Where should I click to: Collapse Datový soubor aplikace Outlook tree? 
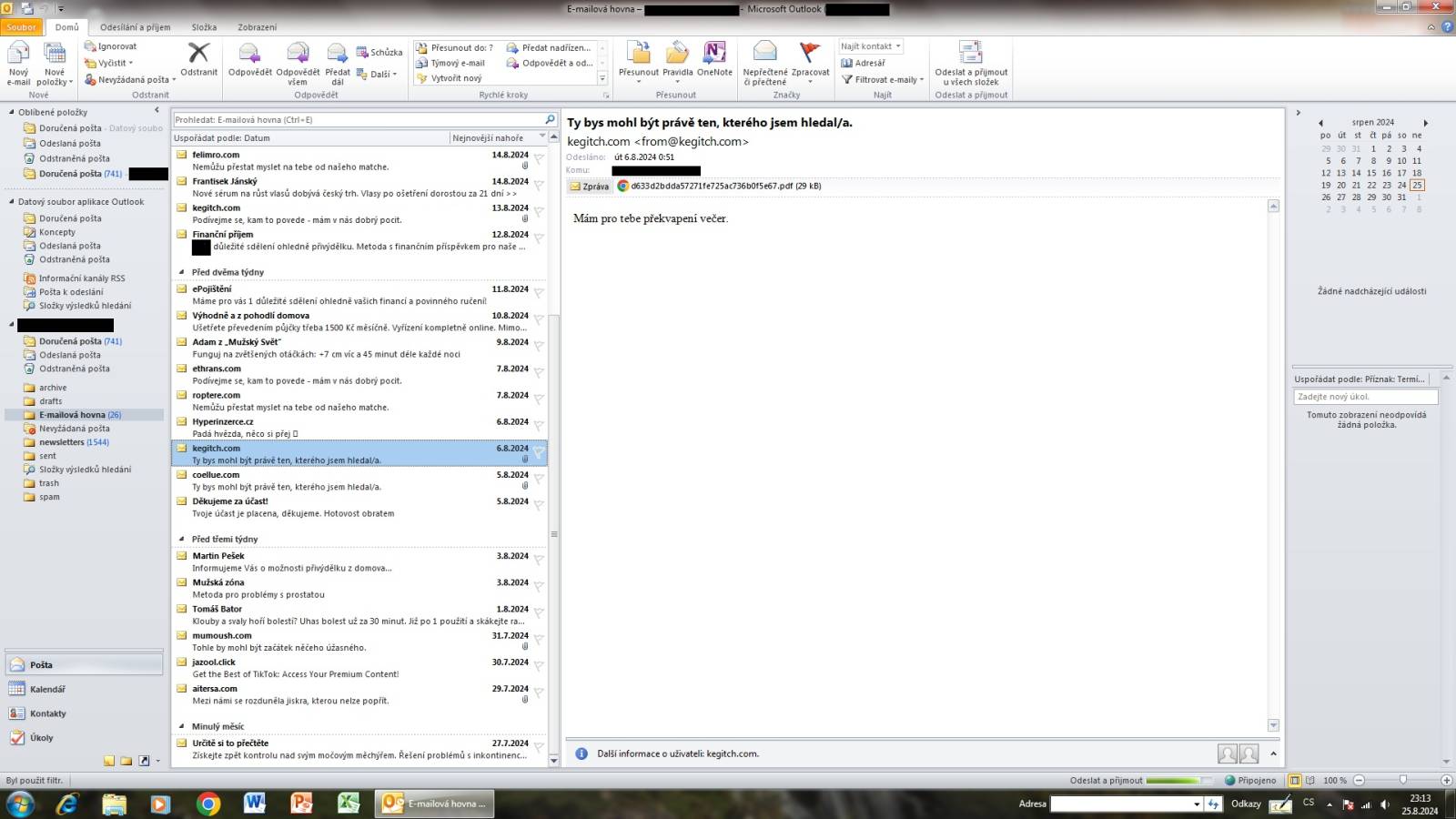point(12,202)
